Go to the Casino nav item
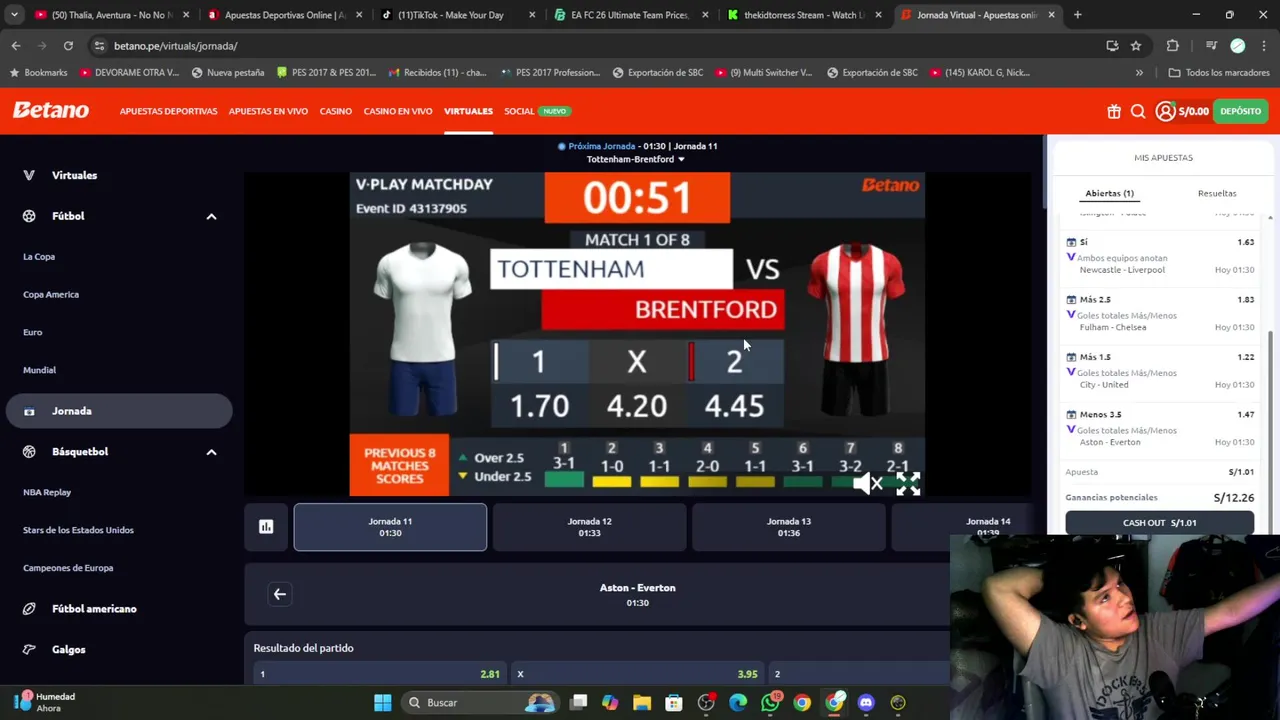This screenshot has width=1280, height=720. 336,111
